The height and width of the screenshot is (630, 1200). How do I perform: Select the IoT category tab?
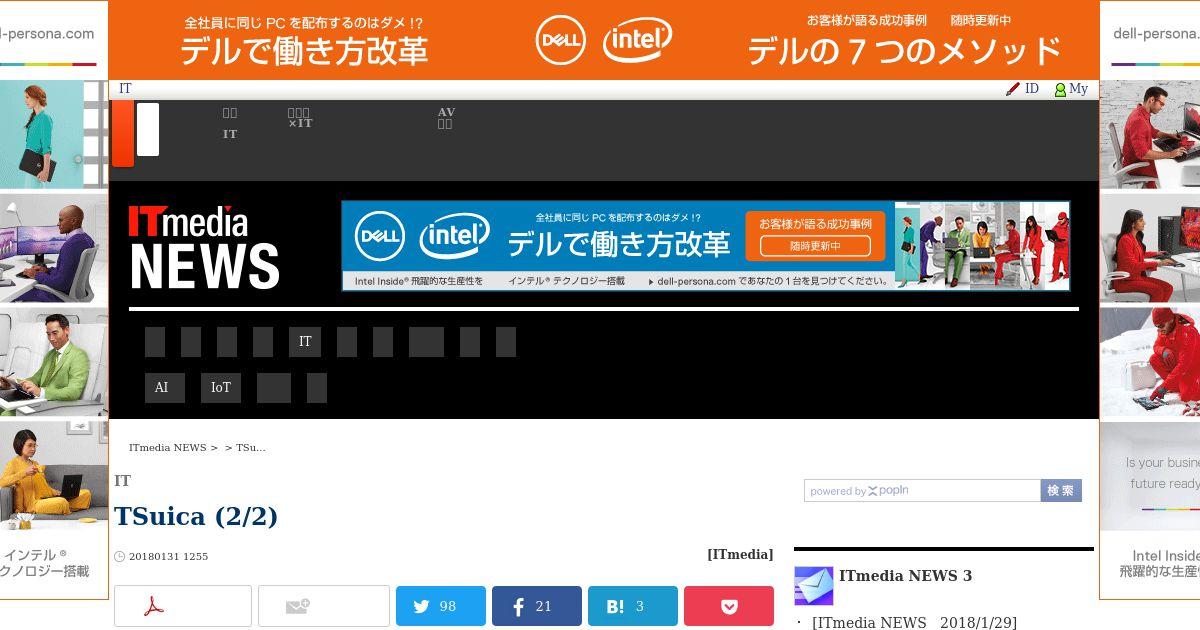click(221, 388)
